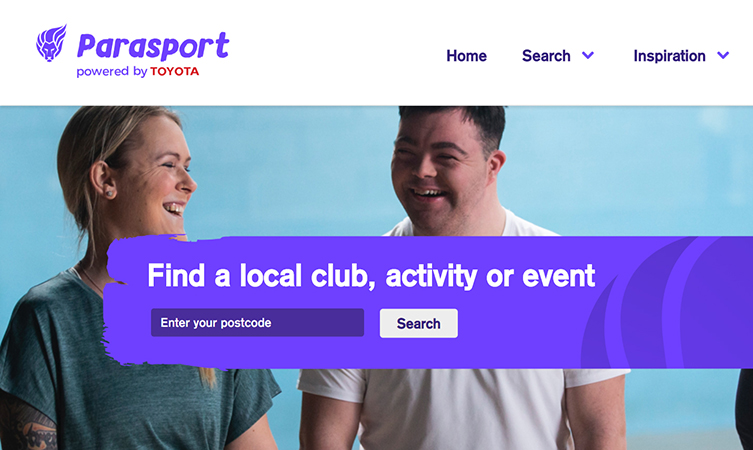This screenshot has height=450, width=753.
Task: Expand the chevron beside Search in the nav
Action: click(588, 55)
